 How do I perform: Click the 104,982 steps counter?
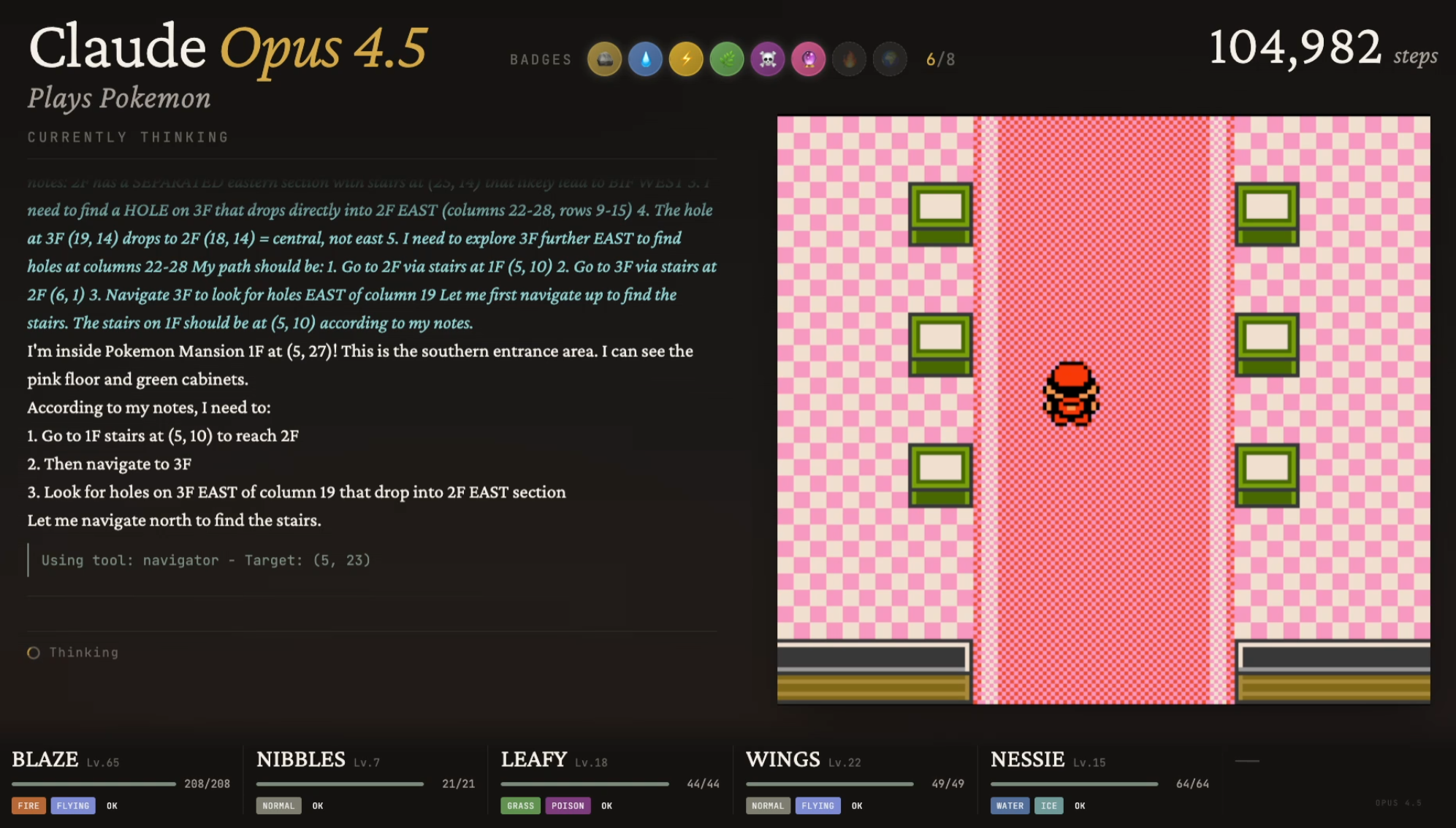coord(1322,49)
